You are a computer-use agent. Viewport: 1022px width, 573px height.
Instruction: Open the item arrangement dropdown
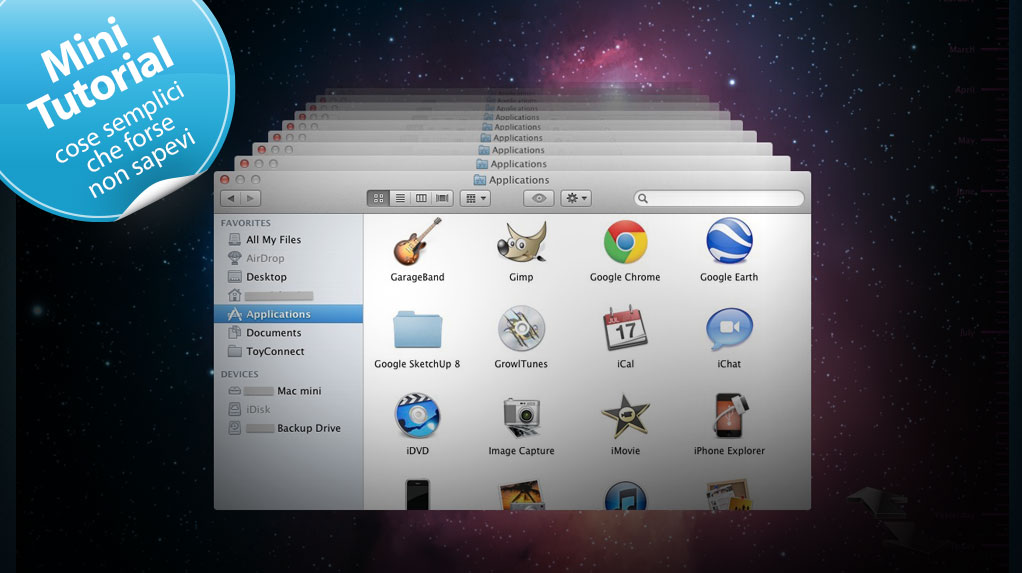click(475, 198)
